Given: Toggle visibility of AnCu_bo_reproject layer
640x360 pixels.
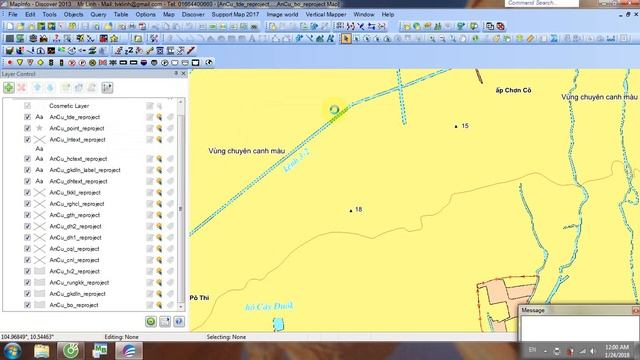Looking at the screenshot, I should click(27, 305).
